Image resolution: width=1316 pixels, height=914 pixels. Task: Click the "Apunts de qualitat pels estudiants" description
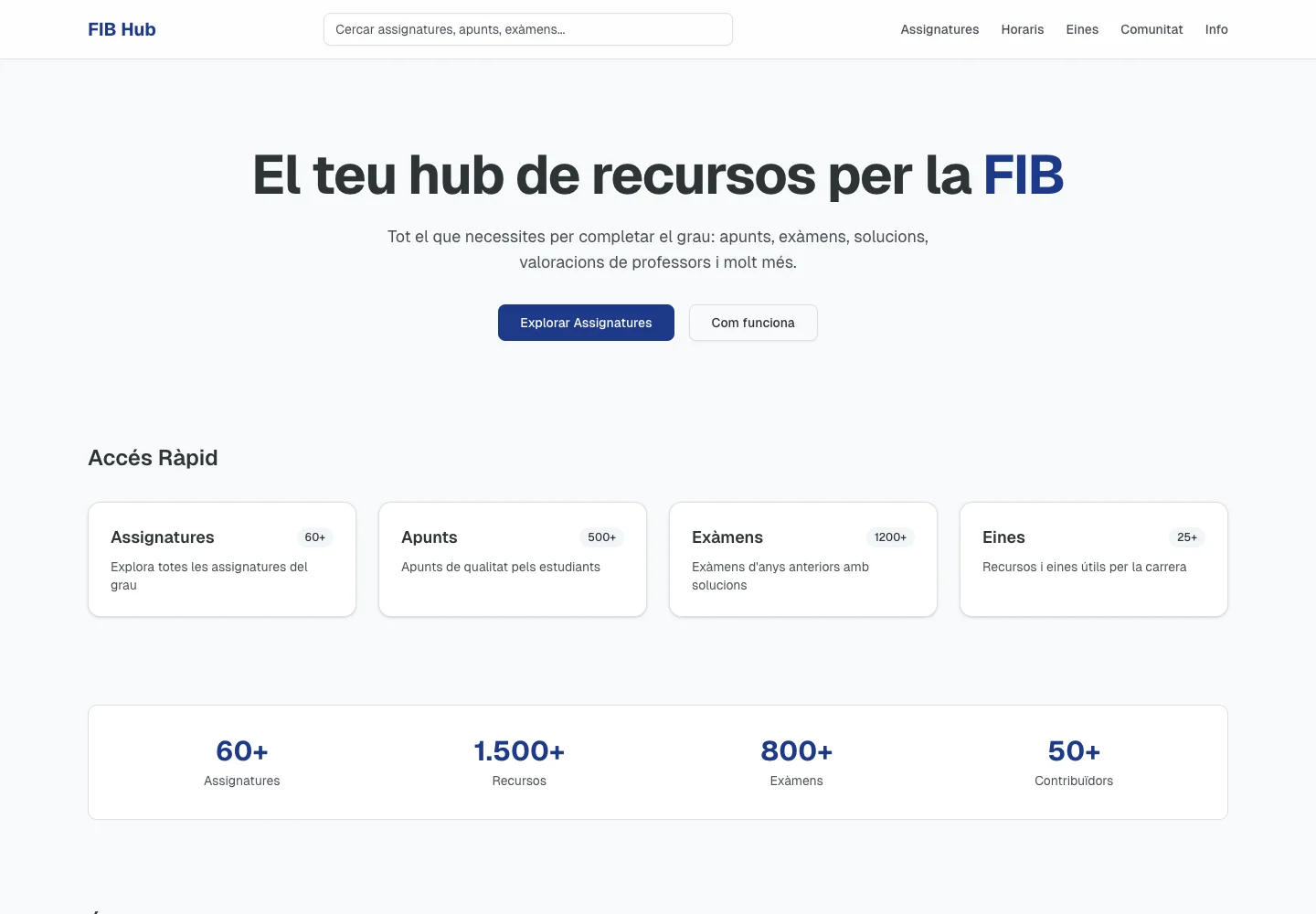click(x=501, y=567)
